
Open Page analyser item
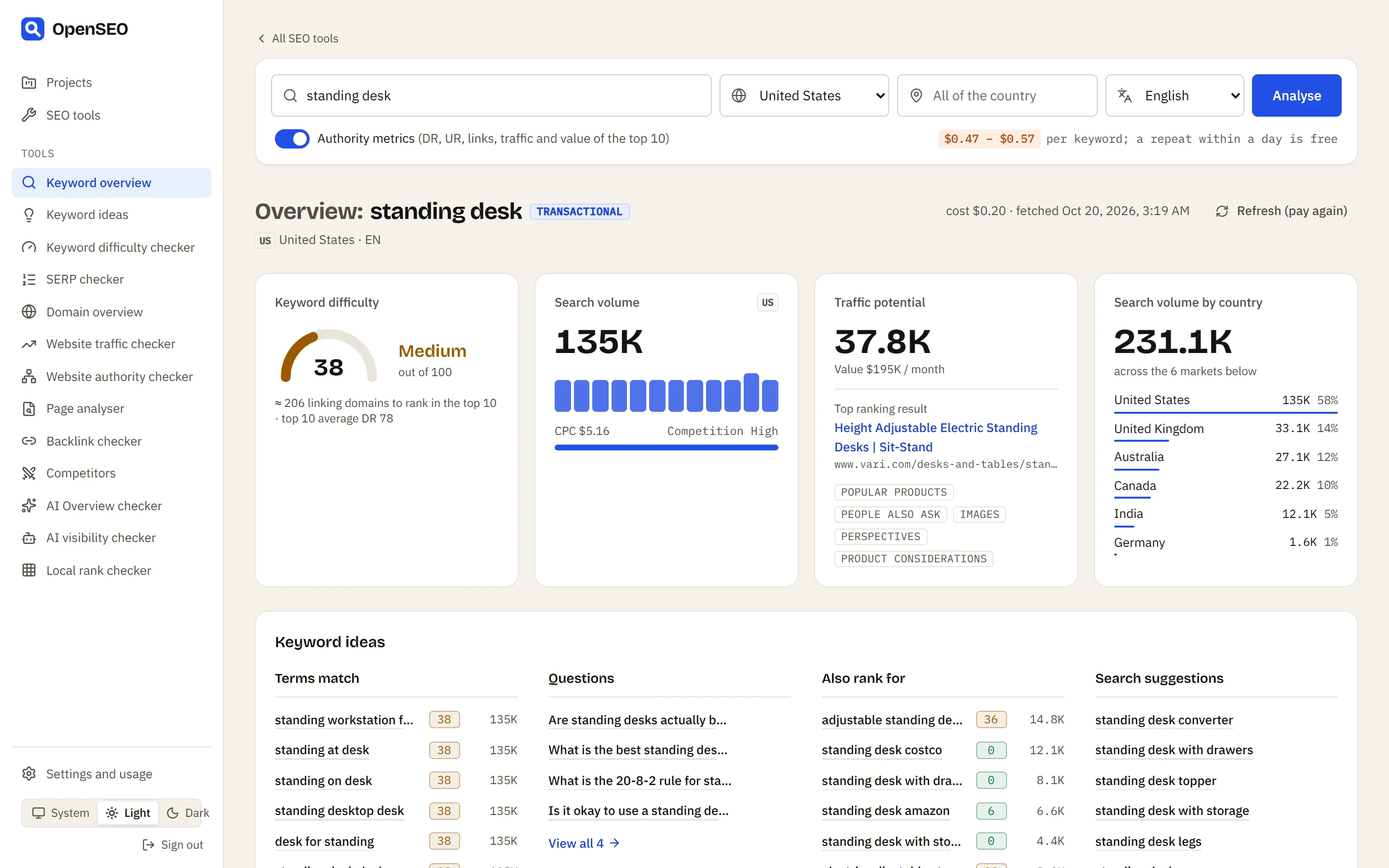pyautogui.click(x=111, y=409)
